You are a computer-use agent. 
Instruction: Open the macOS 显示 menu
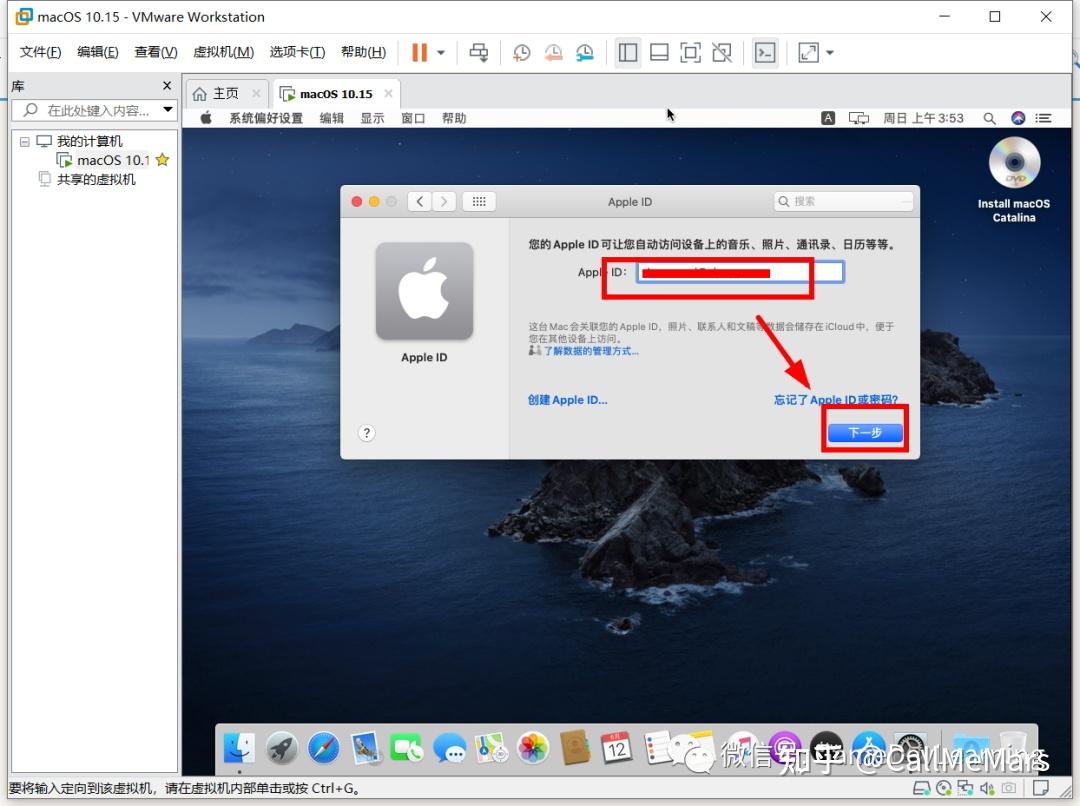click(372, 118)
